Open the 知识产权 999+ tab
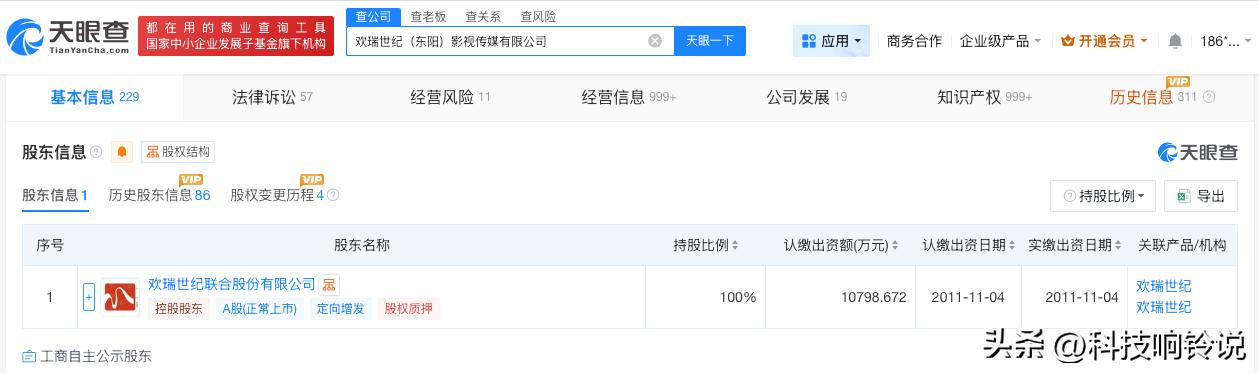Screen dimensions: 1259x373 [985, 97]
